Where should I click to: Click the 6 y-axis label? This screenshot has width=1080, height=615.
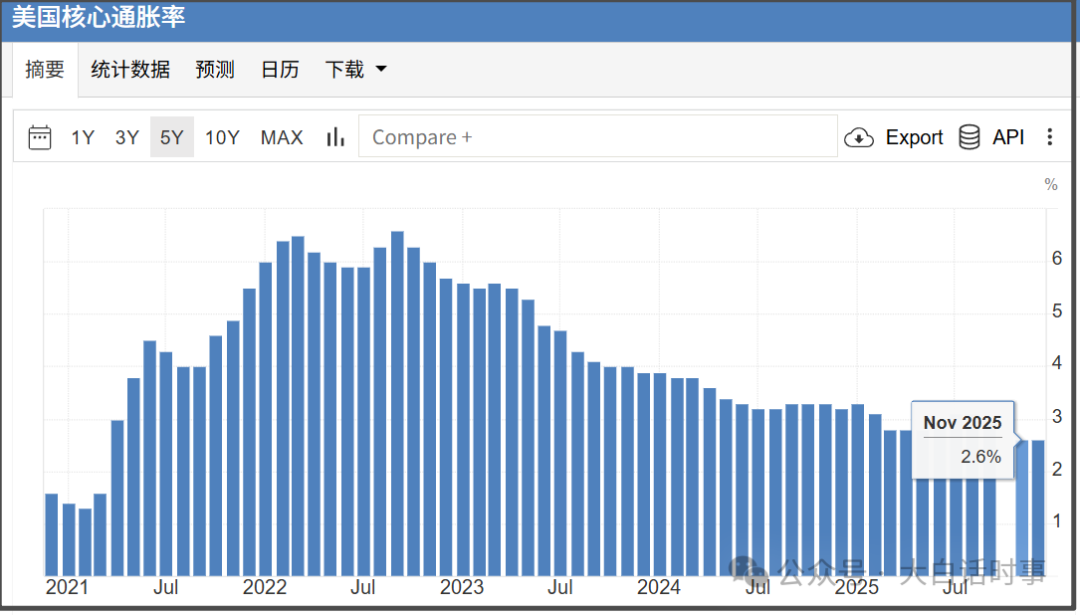click(x=1057, y=258)
